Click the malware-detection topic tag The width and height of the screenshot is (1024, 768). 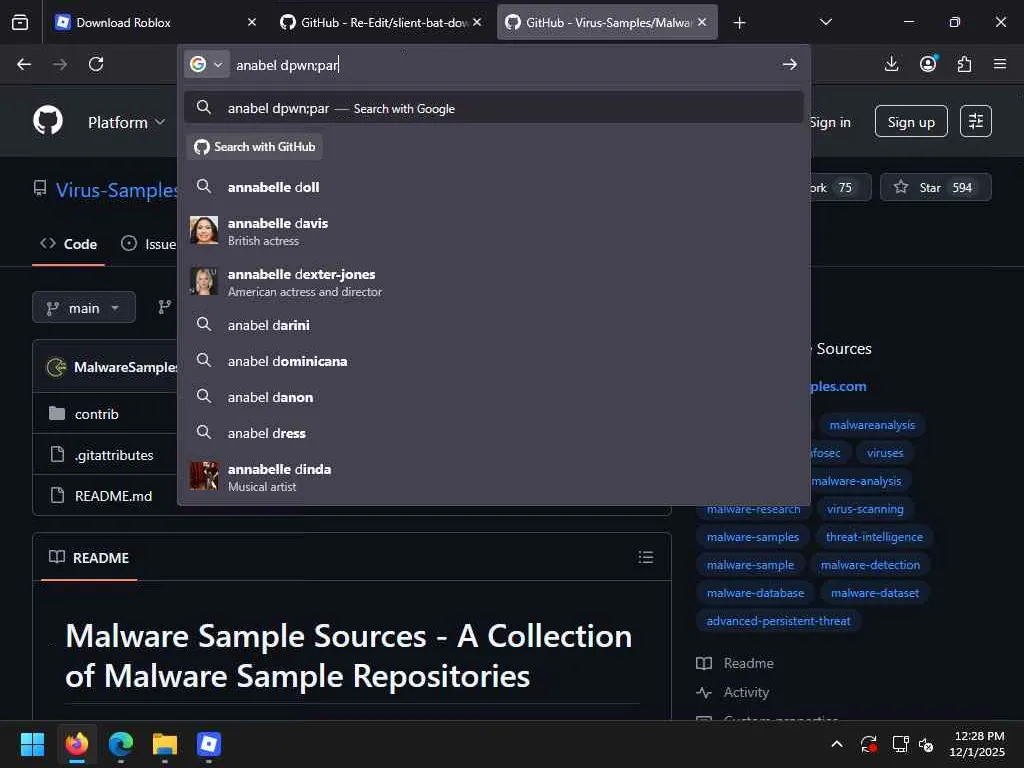(870, 566)
